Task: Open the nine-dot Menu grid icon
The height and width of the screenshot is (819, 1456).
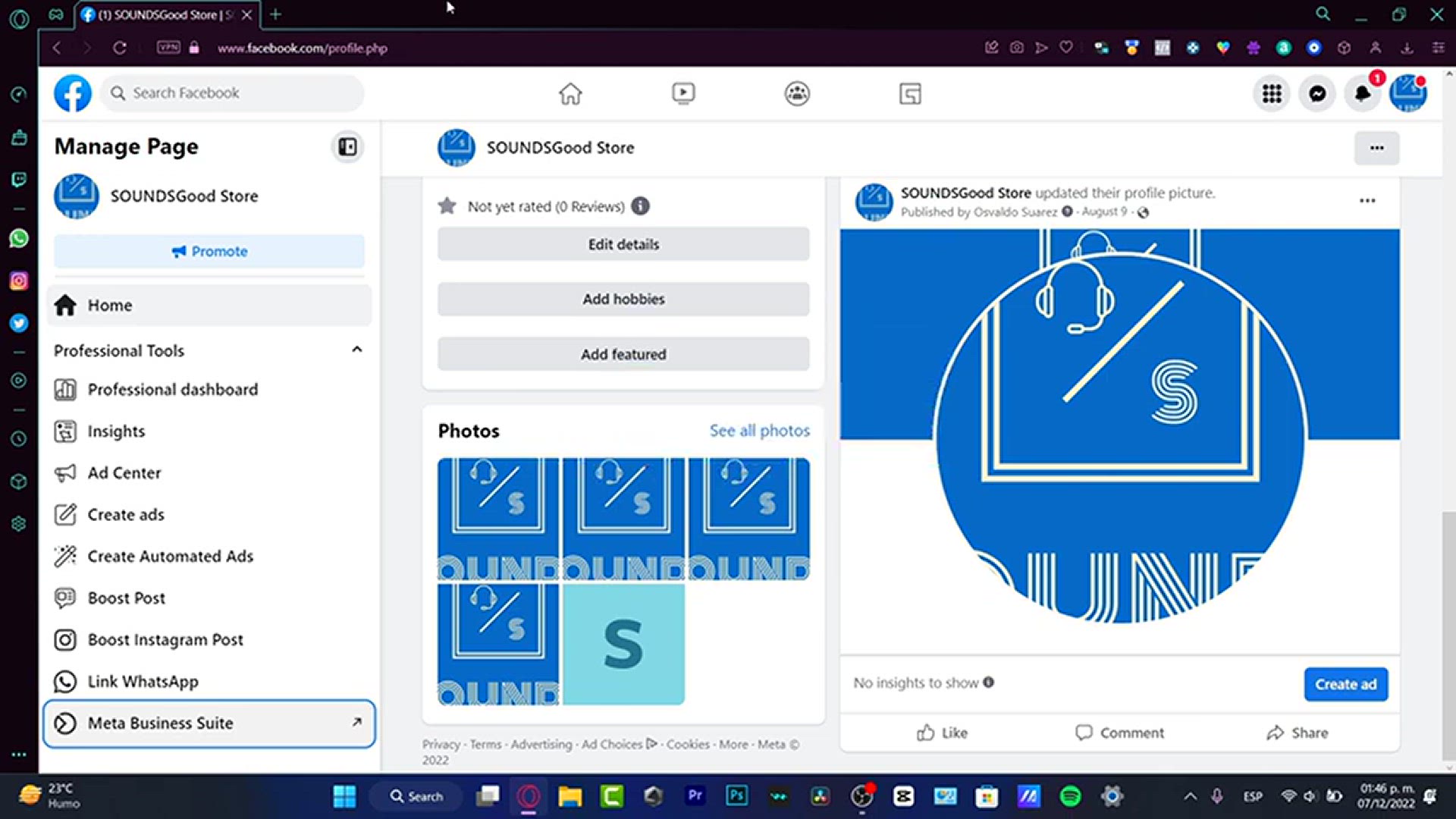Action: coord(1272,93)
